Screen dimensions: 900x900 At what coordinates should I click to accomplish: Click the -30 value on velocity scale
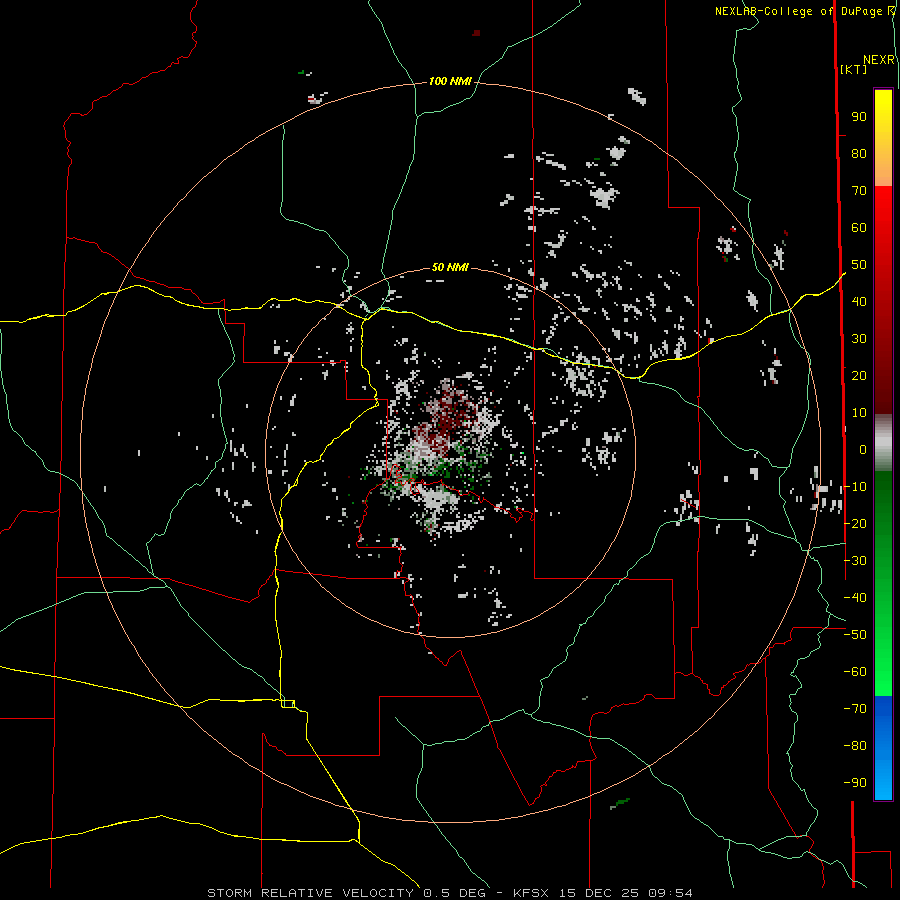tap(855, 561)
